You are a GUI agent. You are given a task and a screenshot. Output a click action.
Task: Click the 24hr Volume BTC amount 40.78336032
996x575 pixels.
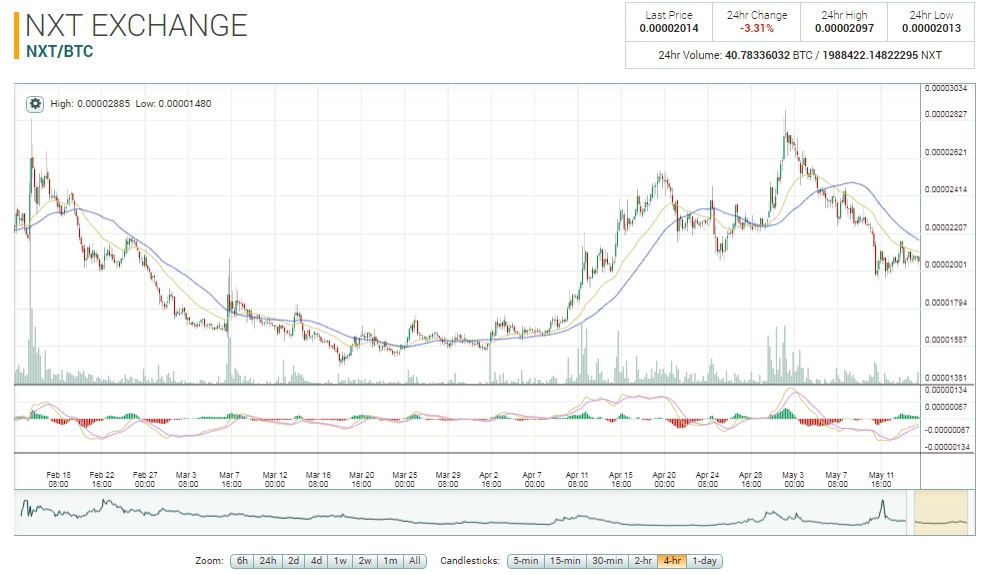tap(757, 55)
